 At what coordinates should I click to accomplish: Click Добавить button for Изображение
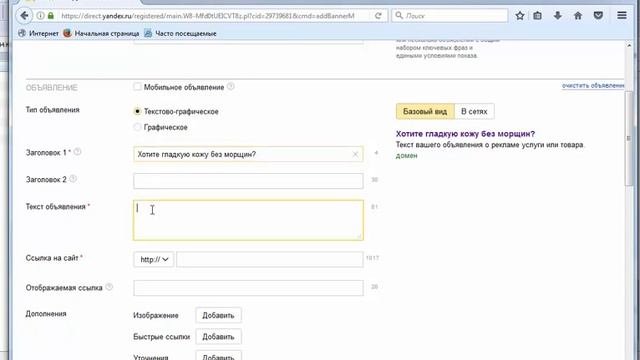click(x=218, y=316)
